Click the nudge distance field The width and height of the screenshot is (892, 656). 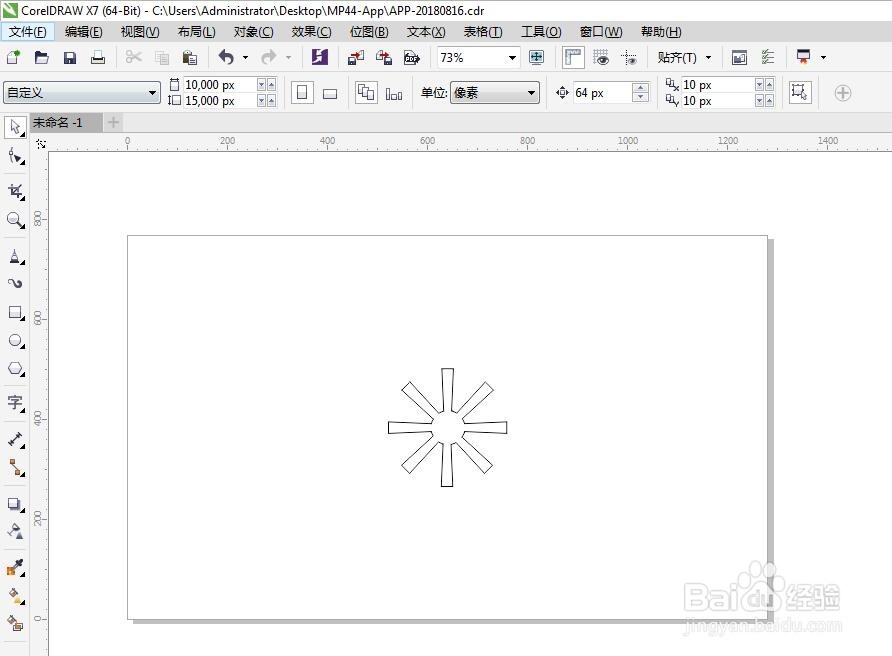[x=603, y=93]
